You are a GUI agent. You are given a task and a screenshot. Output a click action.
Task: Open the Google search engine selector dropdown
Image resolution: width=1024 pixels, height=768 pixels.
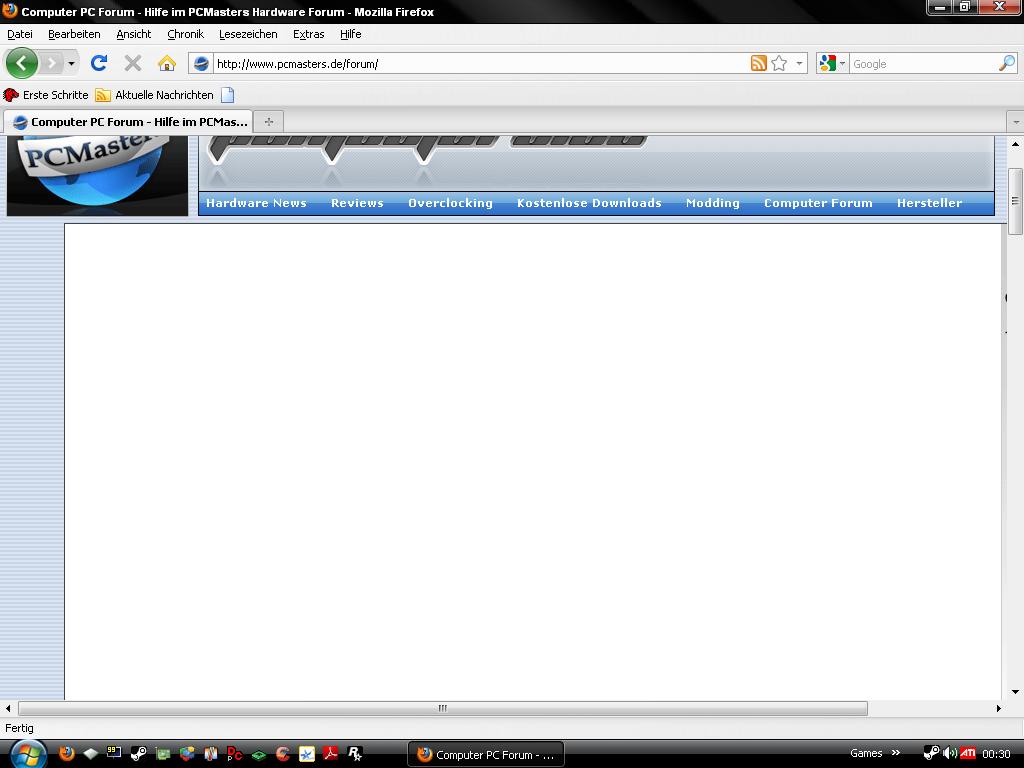tap(831, 63)
